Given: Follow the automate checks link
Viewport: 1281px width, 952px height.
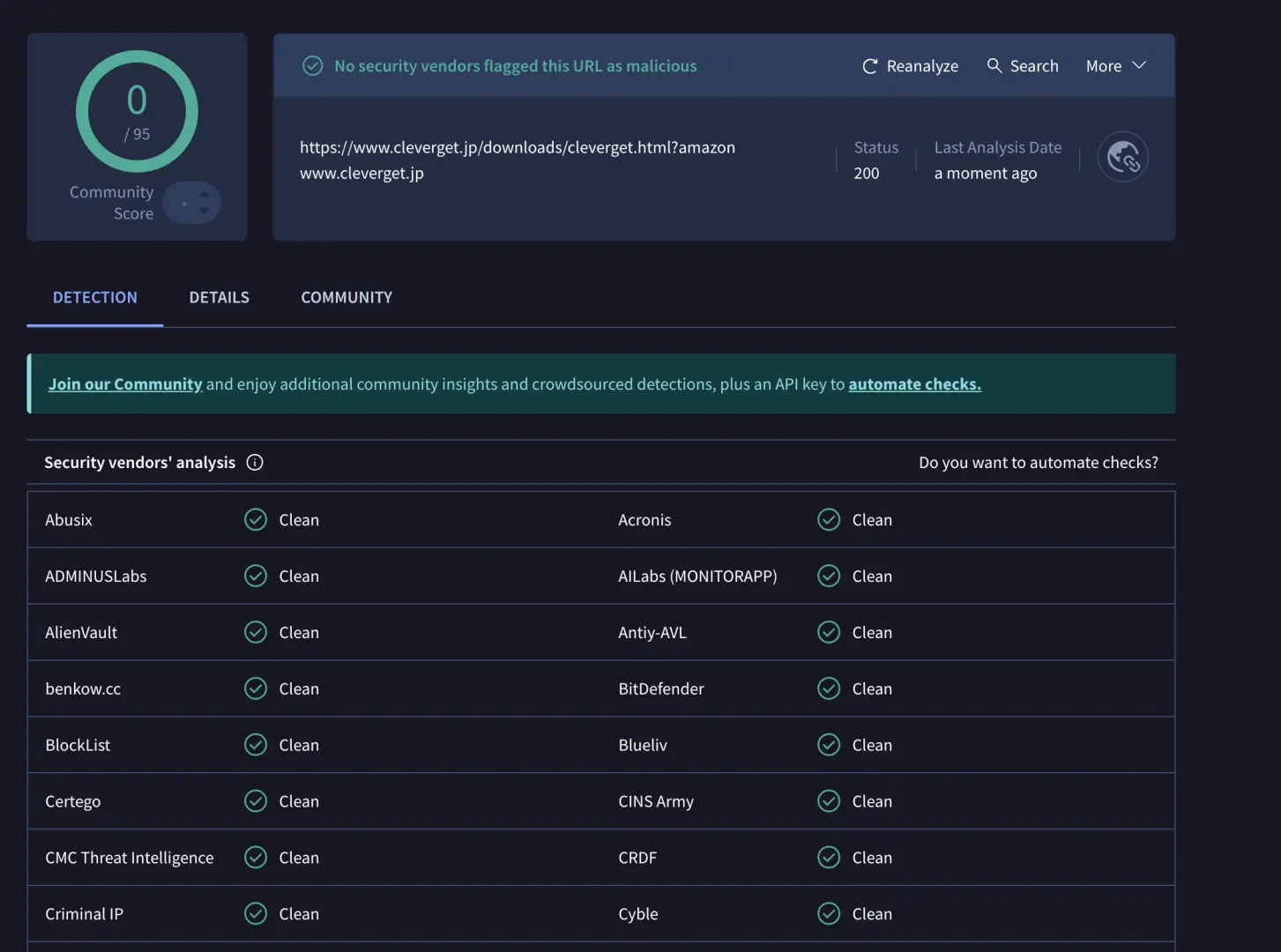Looking at the screenshot, I should tap(914, 384).
